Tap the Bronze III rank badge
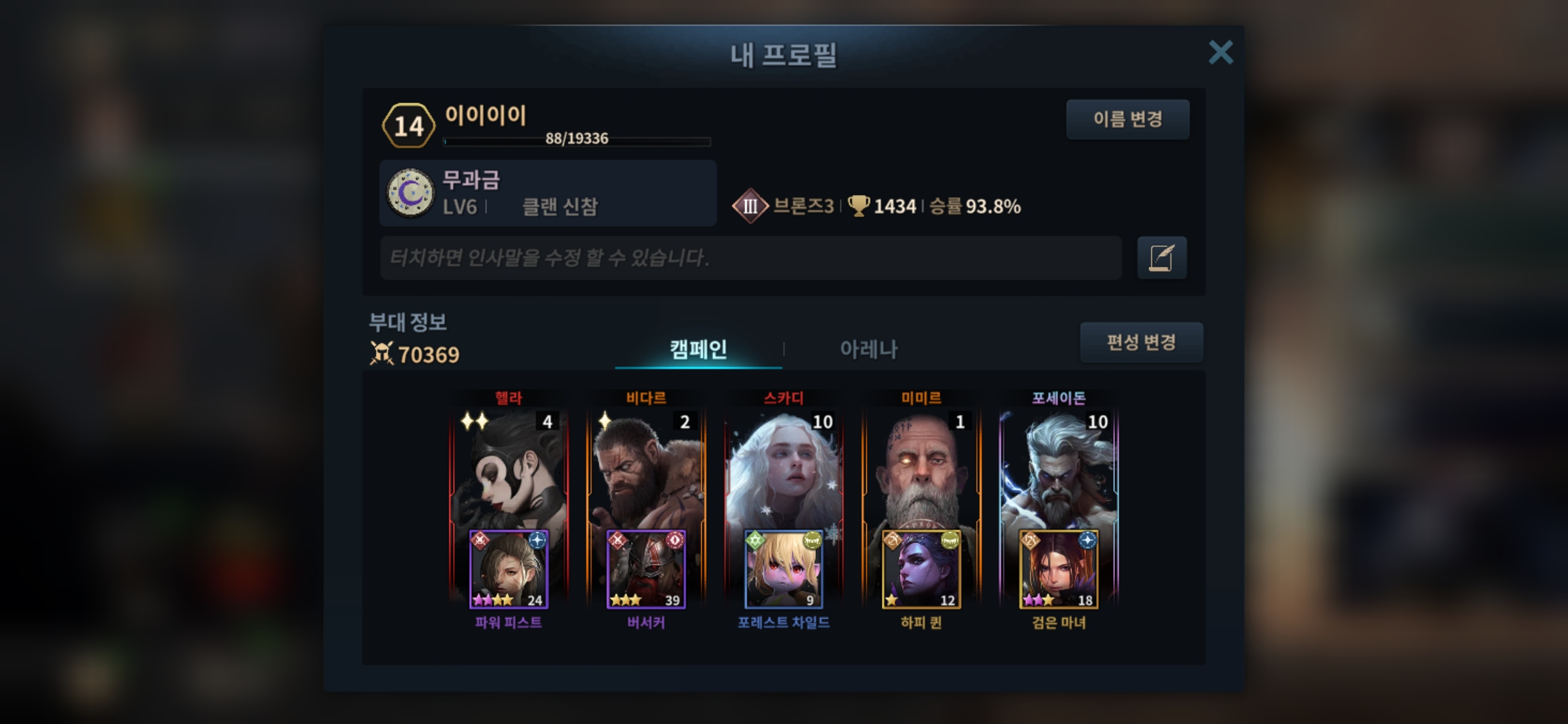The height and width of the screenshot is (724, 1568). click(x=750, y=206)
